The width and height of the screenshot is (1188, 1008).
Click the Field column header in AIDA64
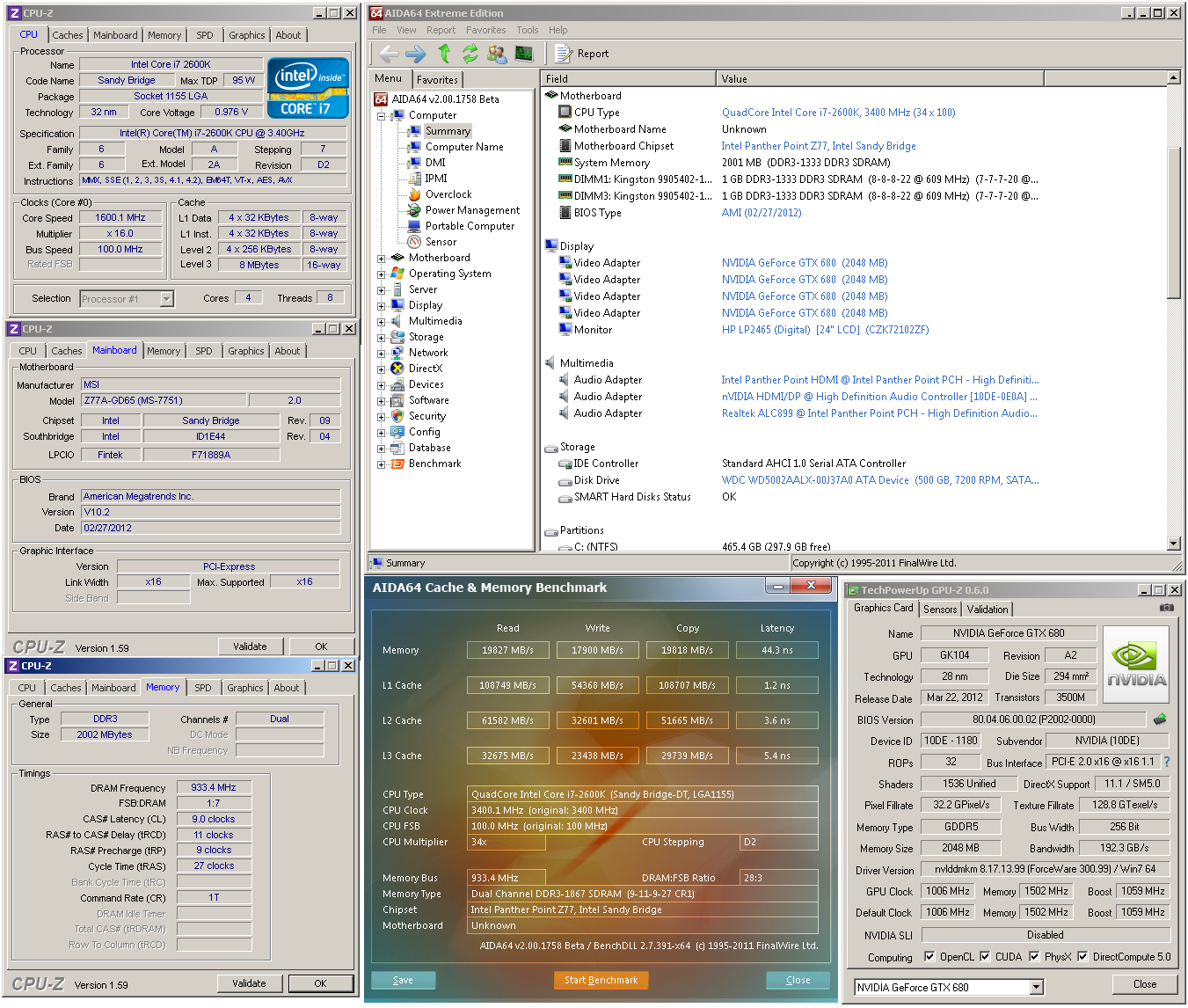pyautogui.click(x=628, y=78)
